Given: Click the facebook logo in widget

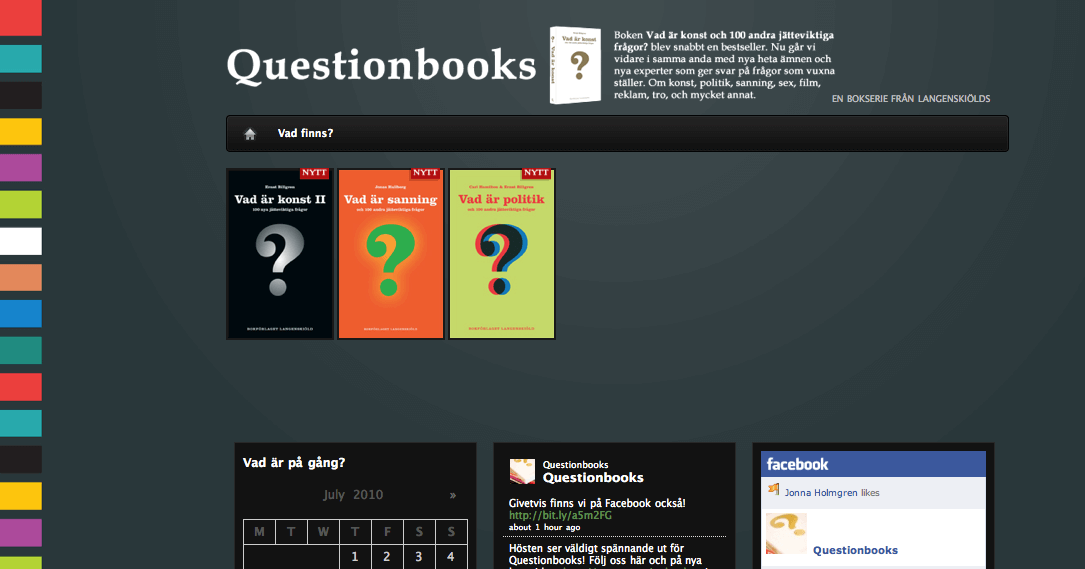Looking at the screenshot, I should (797, 464).
